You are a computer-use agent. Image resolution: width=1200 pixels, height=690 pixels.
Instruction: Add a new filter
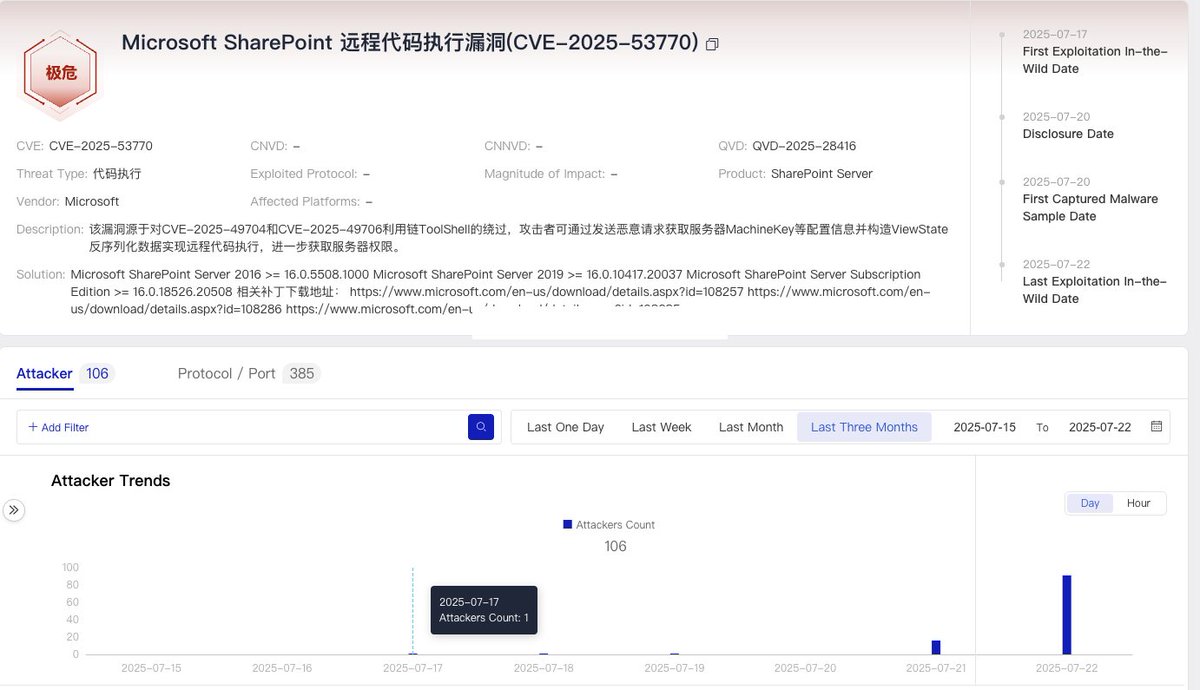point(58,427)
